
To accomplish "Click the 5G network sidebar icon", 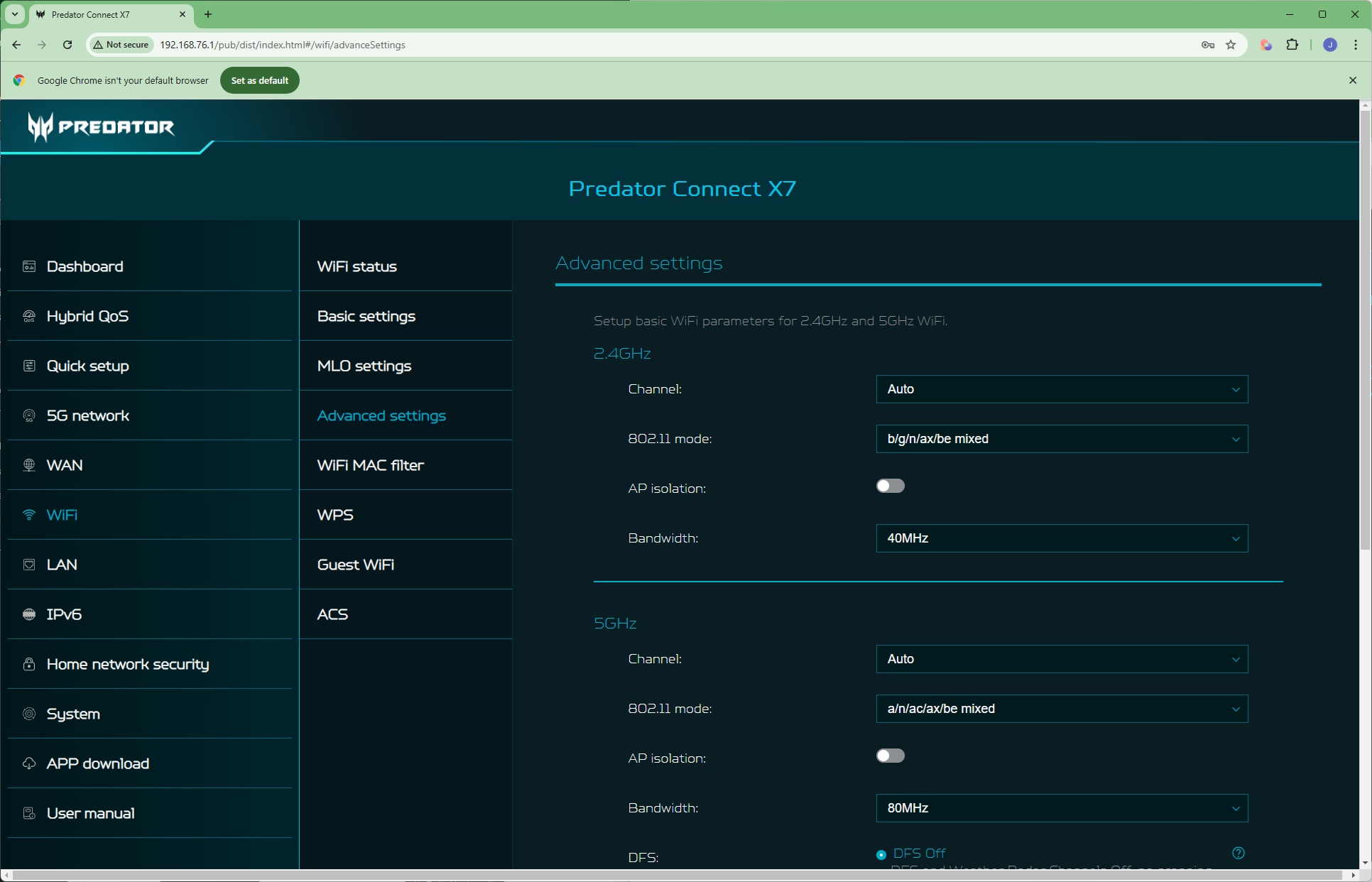I will (29, 415).
